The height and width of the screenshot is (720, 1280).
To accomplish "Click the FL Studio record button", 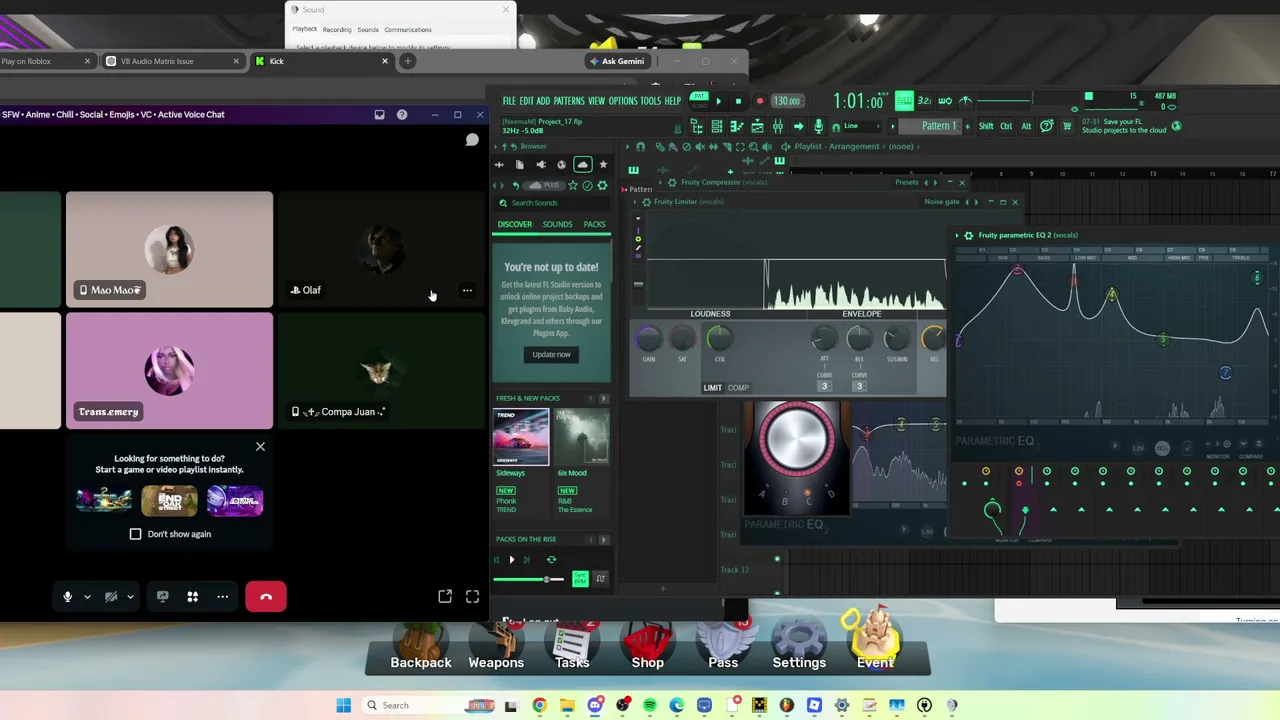I will click(760, 101).
